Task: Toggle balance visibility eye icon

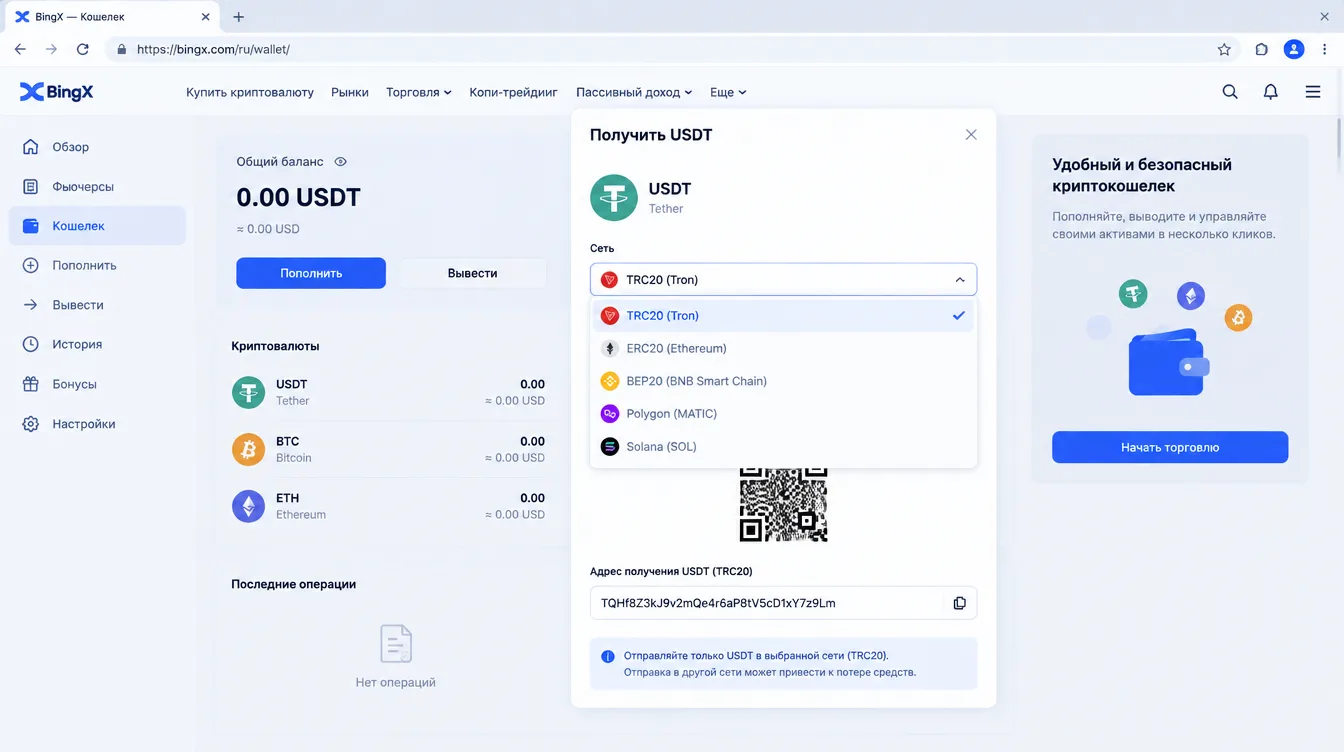Action: [340, 161]
